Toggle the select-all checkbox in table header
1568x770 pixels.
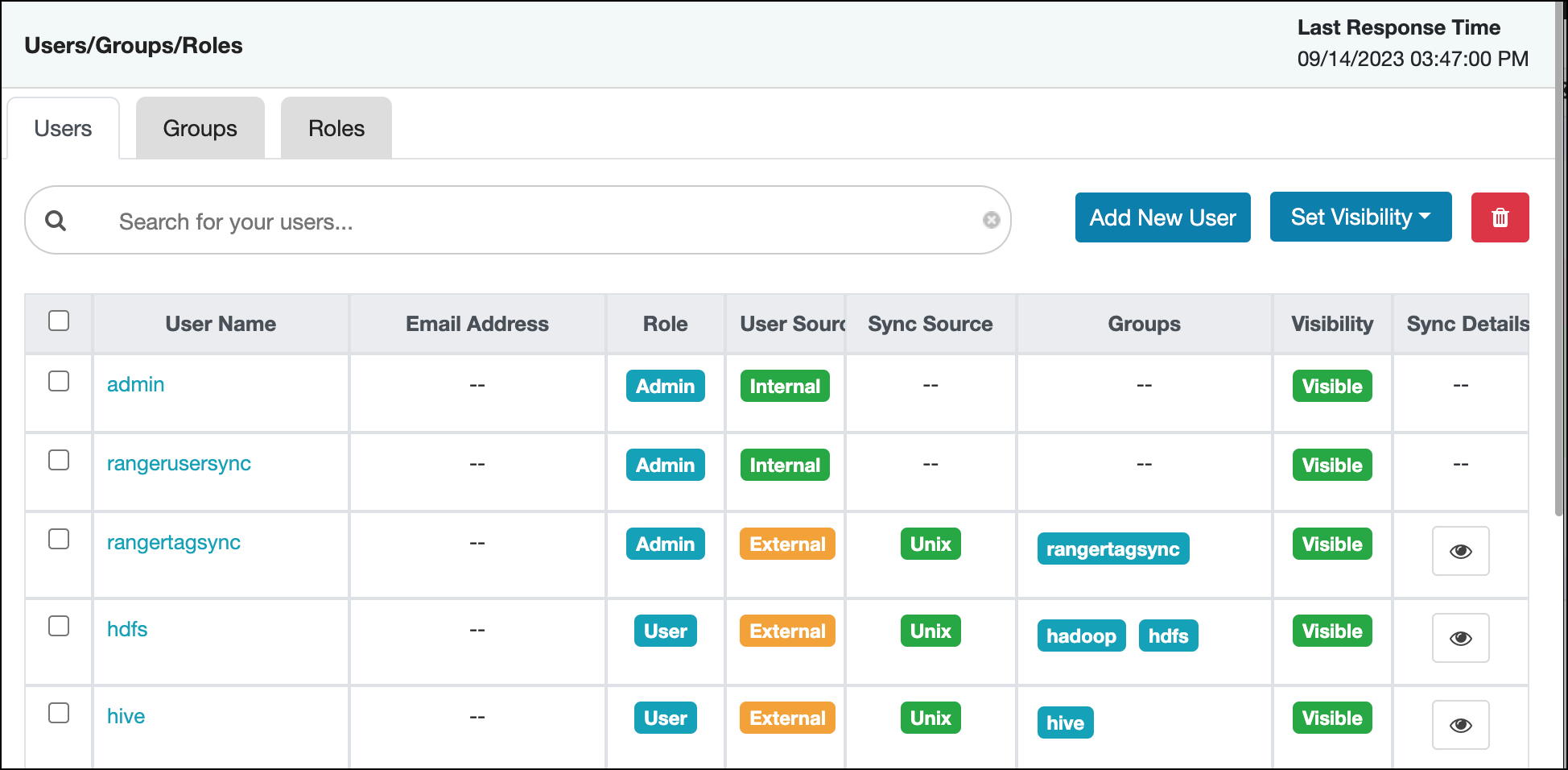(59, 321)
